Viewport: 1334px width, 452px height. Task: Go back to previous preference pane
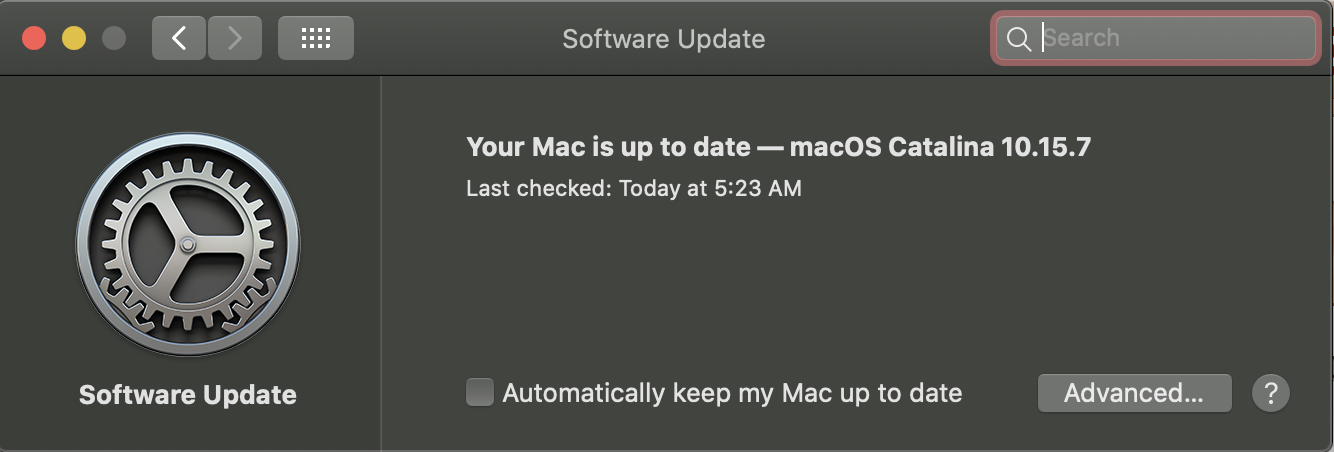click(179, 38)
